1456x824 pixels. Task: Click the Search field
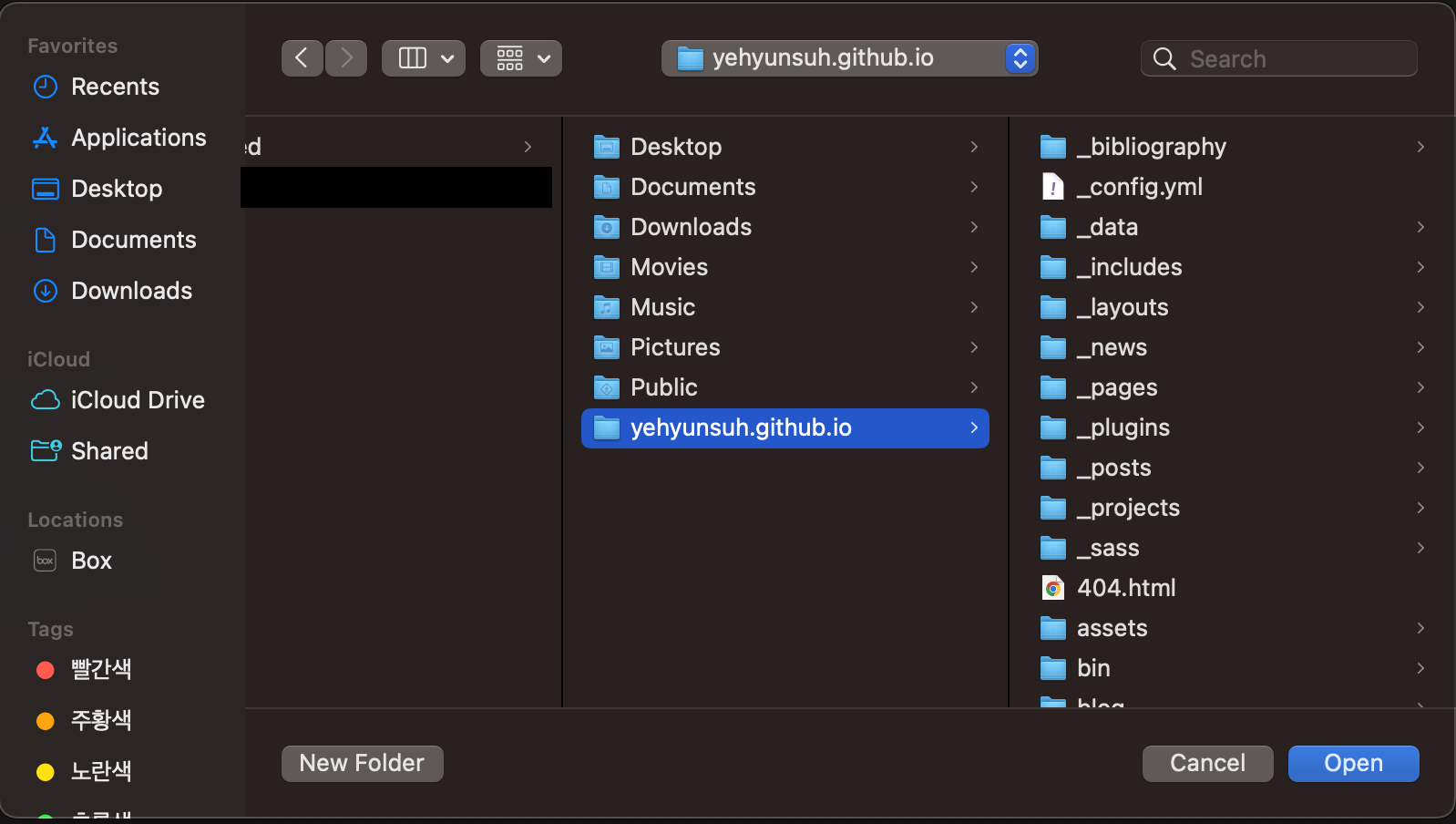[1279, 58]
